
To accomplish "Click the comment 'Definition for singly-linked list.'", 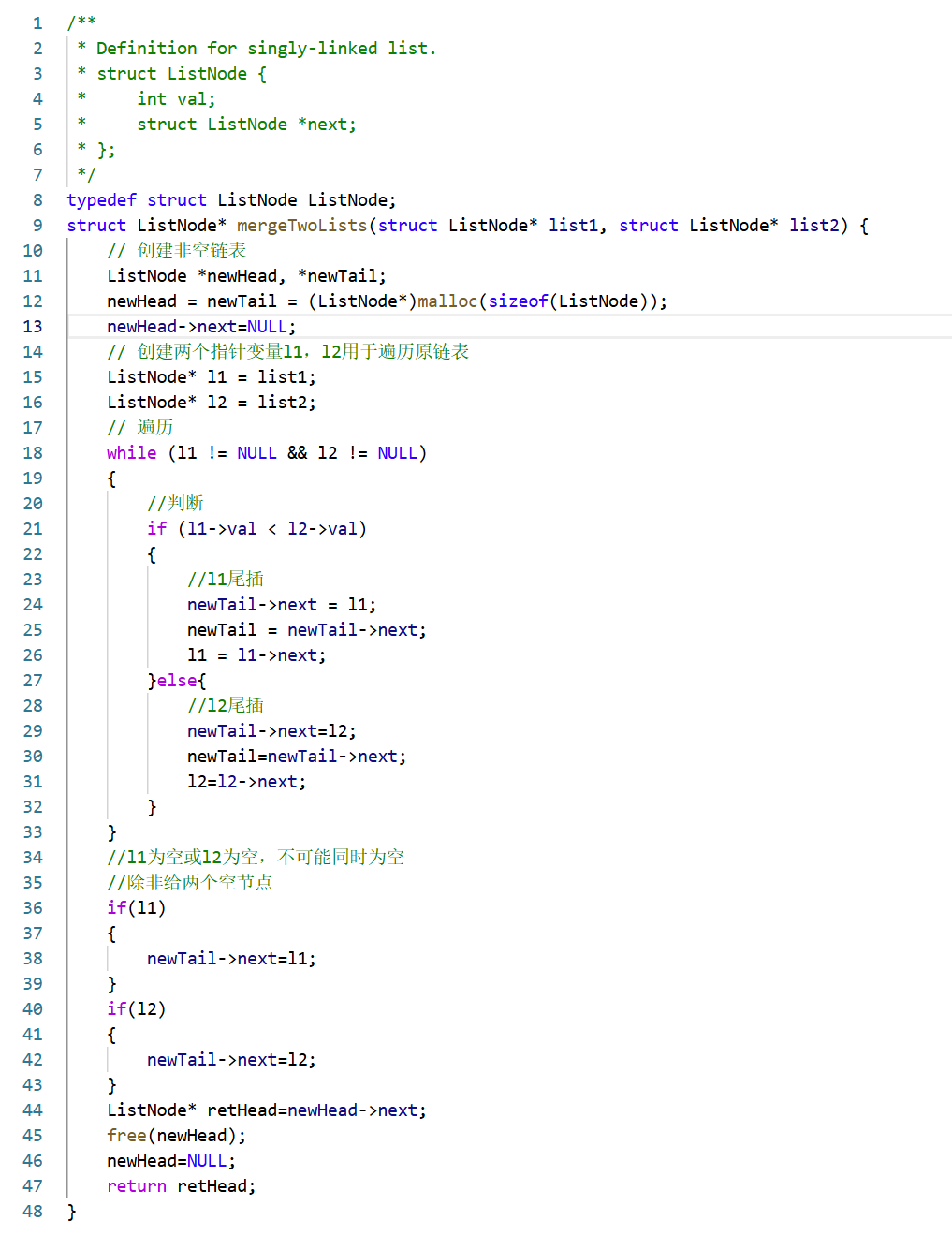I will (266, 48).
